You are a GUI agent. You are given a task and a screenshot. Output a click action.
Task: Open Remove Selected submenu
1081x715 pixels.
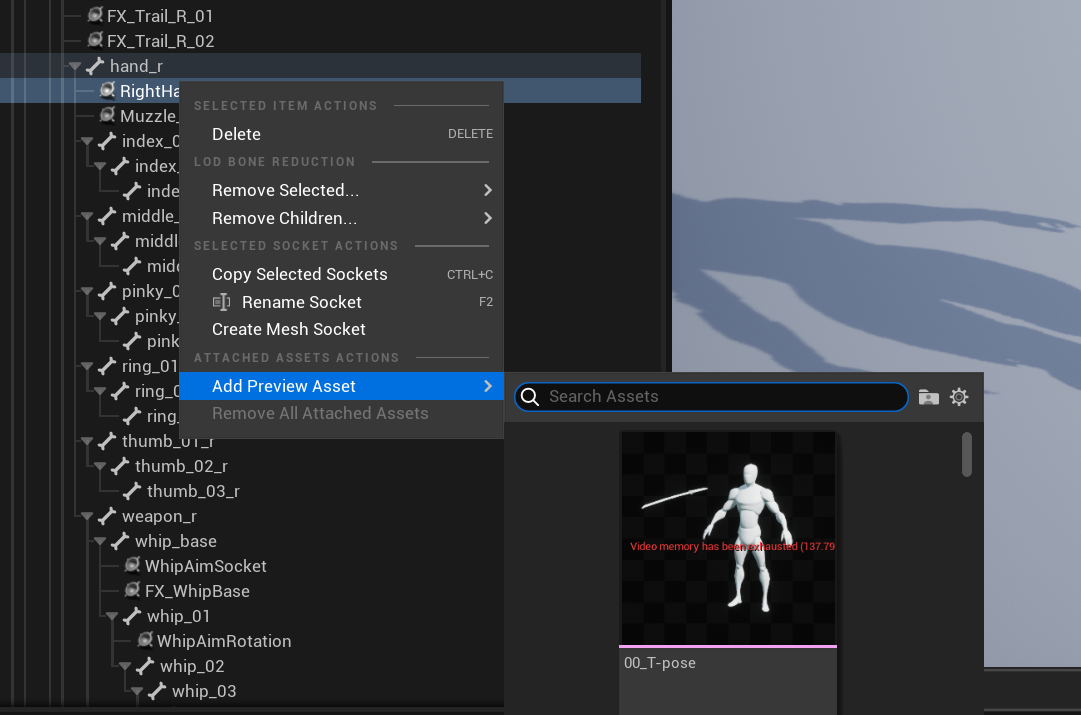pyautogui.click(x=341, y=190)
